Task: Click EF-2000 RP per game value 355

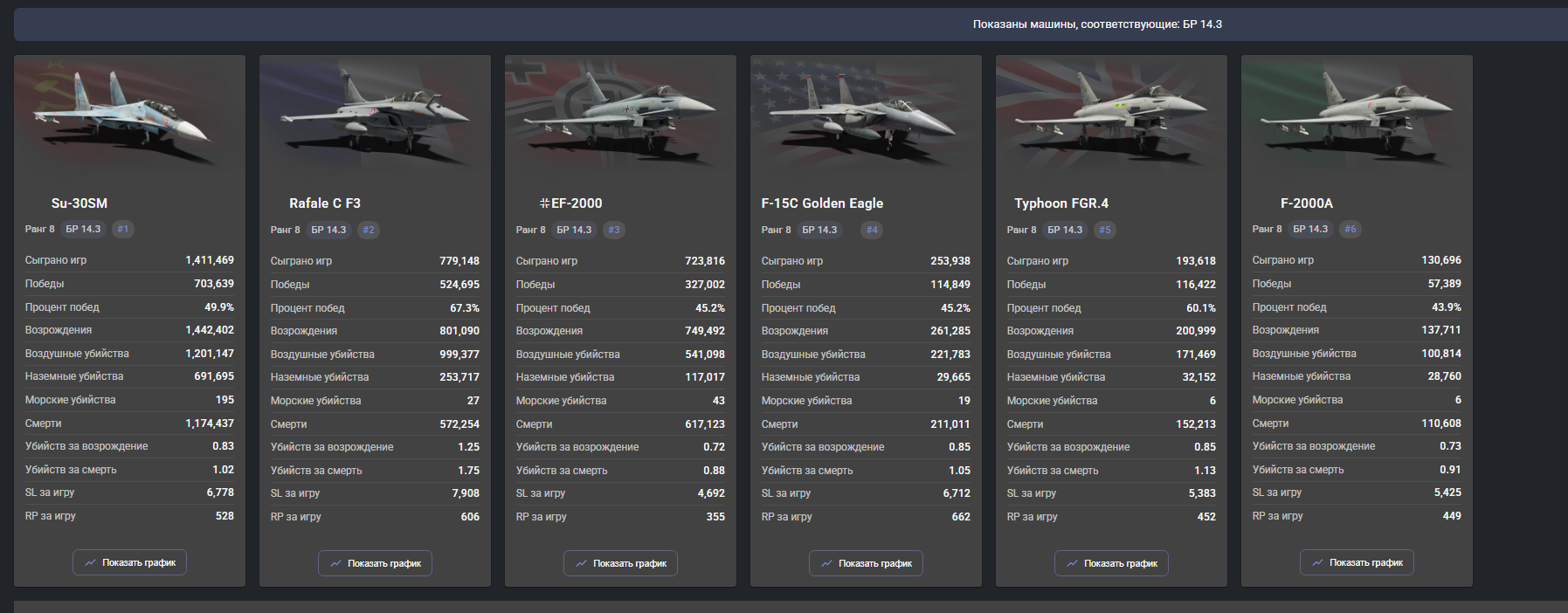Action: pos(715,517)
